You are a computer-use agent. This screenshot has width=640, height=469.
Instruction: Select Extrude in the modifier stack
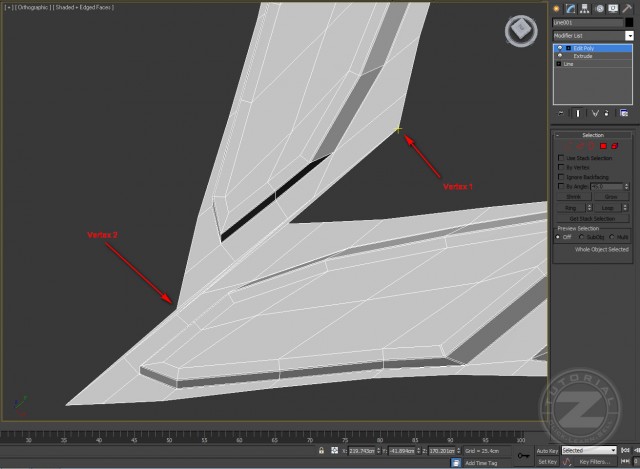583,56
